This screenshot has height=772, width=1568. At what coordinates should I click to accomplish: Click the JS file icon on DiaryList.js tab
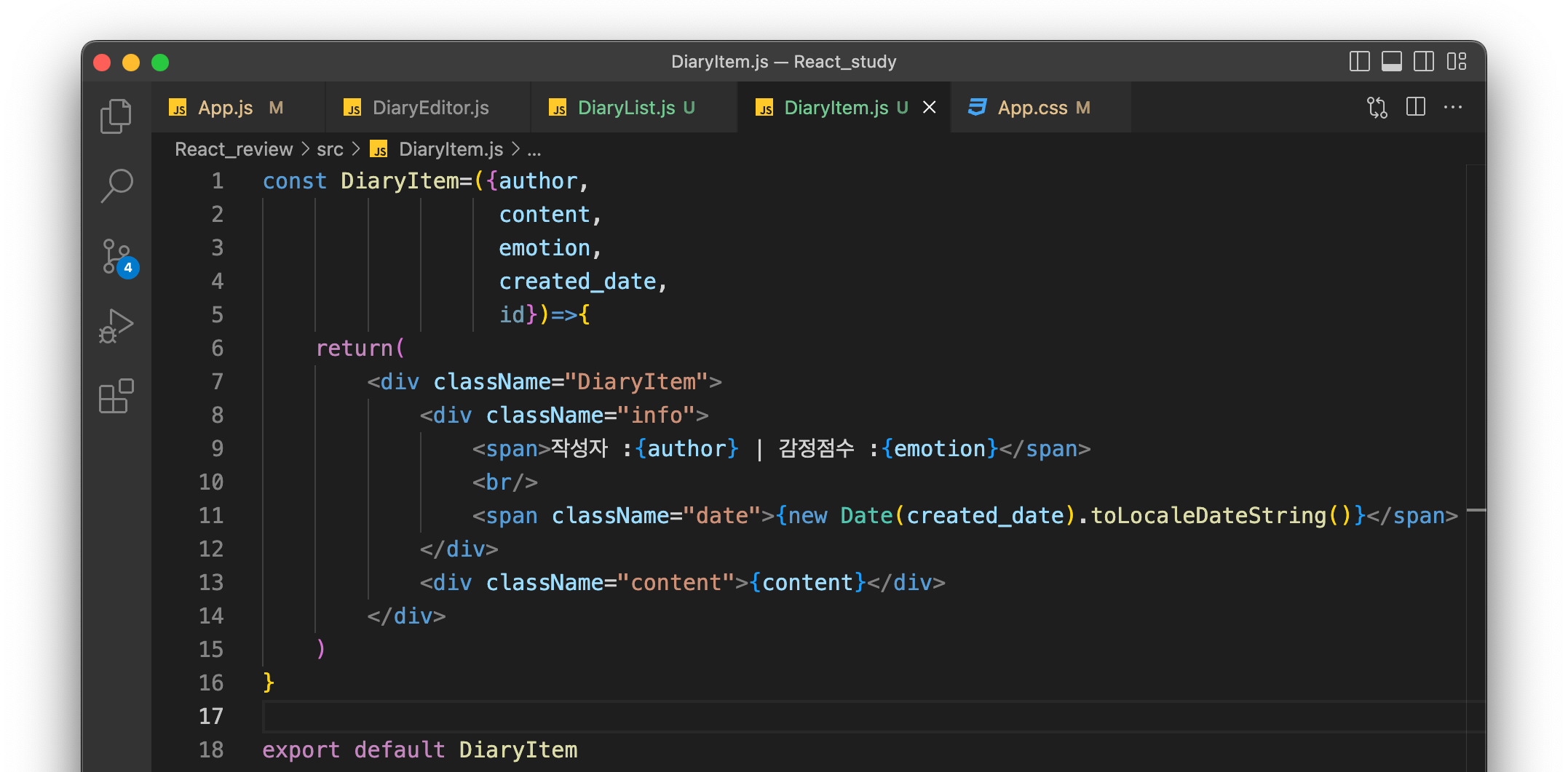coord(558,108)
